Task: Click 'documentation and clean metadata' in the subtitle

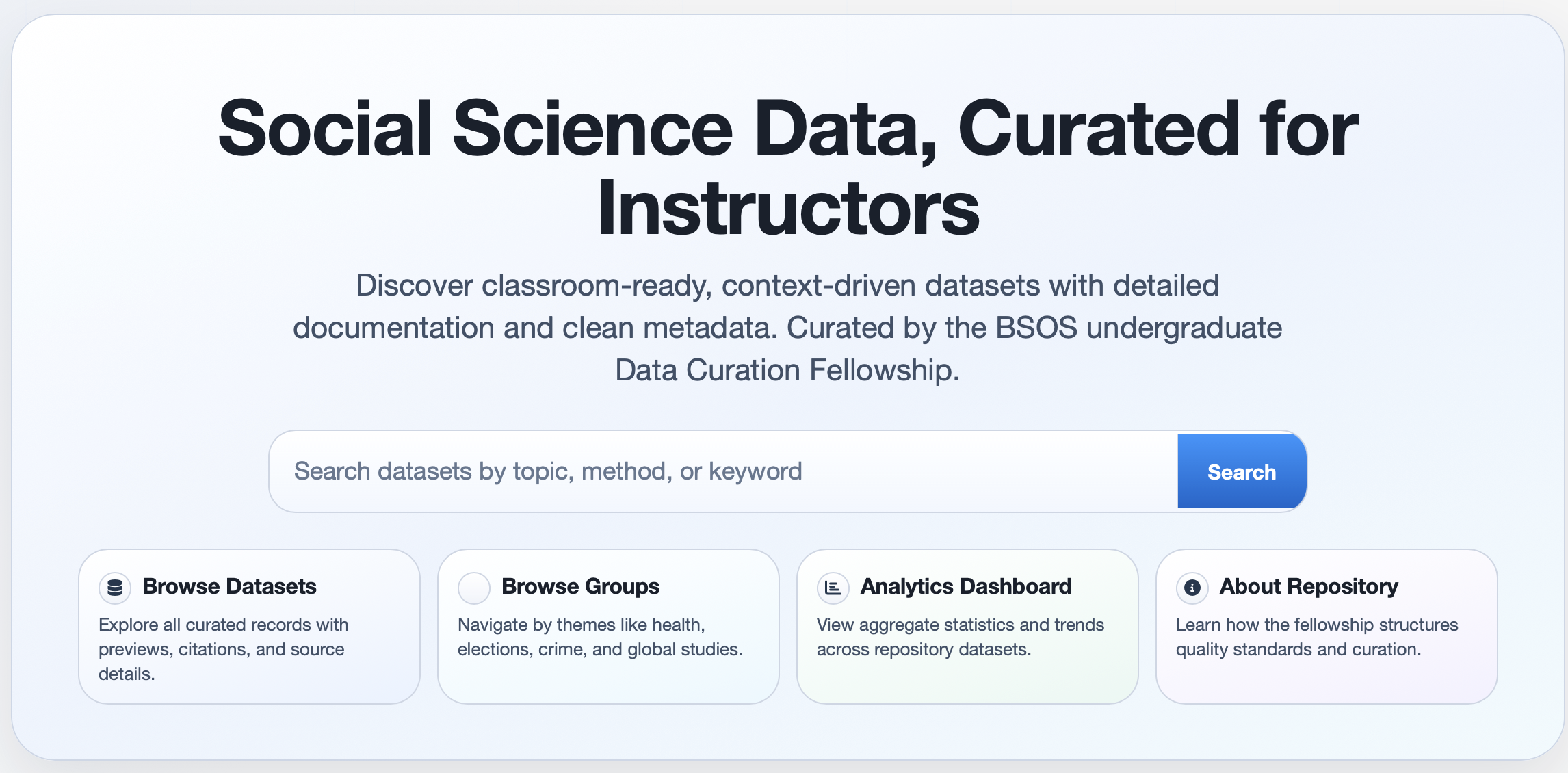Action: (534, 328)
